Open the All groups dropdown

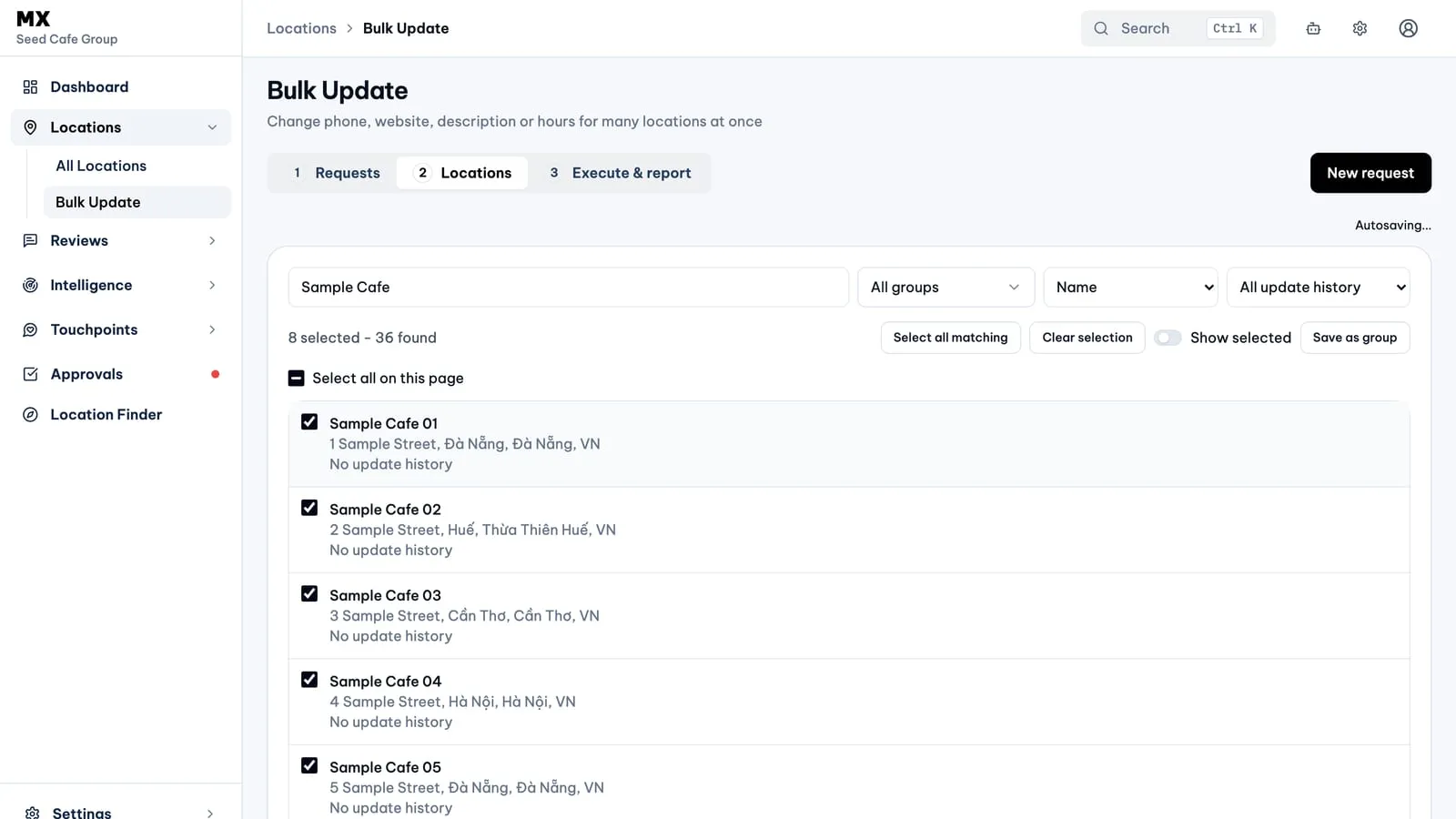coord(945,288)
